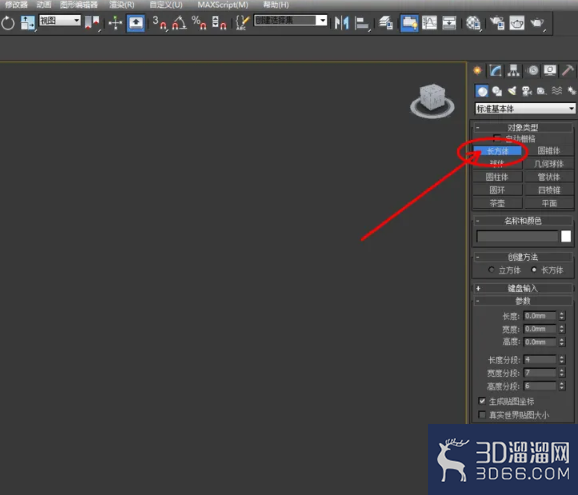Viewport: 578px width, 495px height.
Task: Click the Align tool icon
Action: click(362, 23)
